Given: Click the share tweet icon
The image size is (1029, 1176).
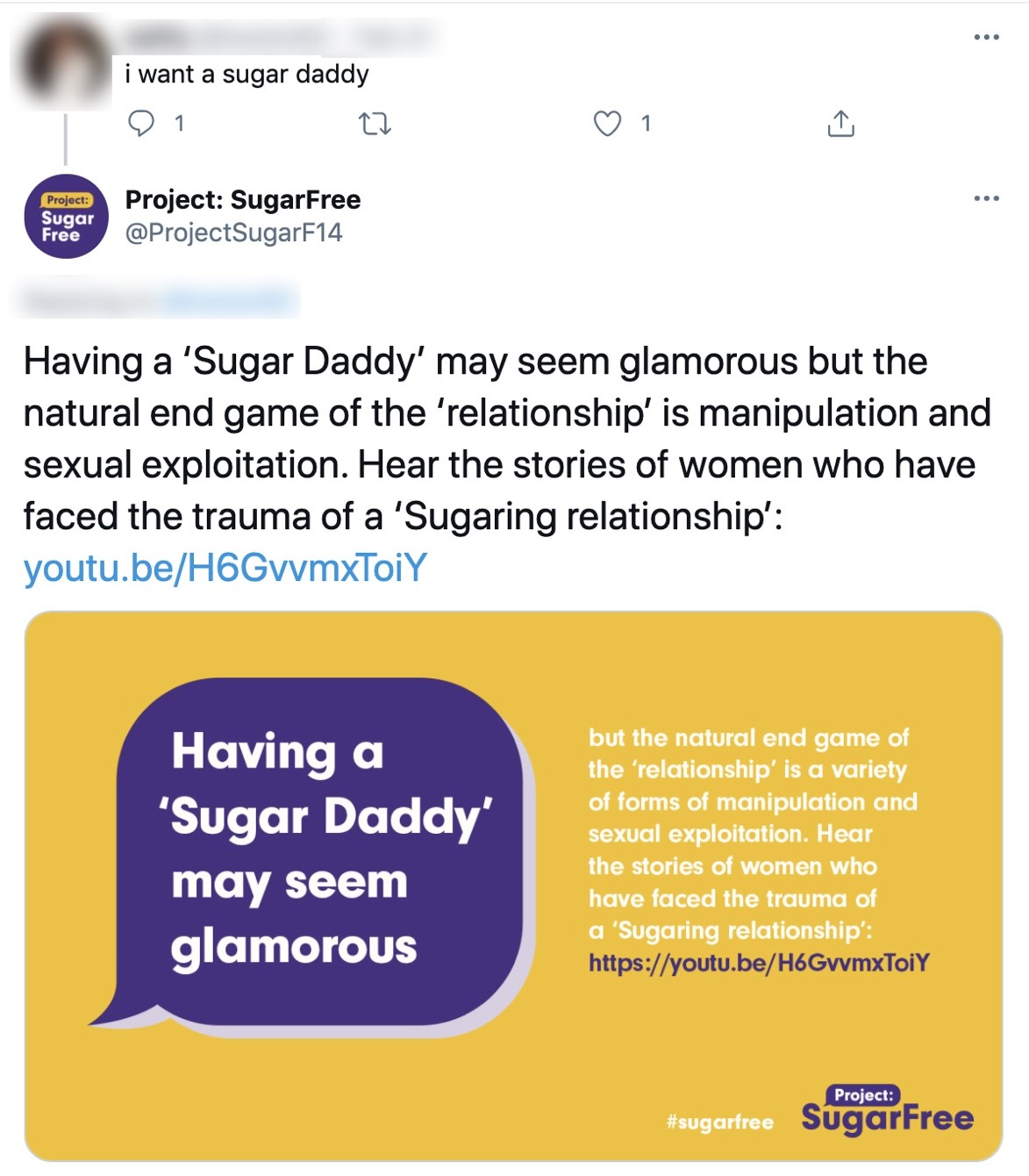Looking at the screenshot, I should point(840,124).
